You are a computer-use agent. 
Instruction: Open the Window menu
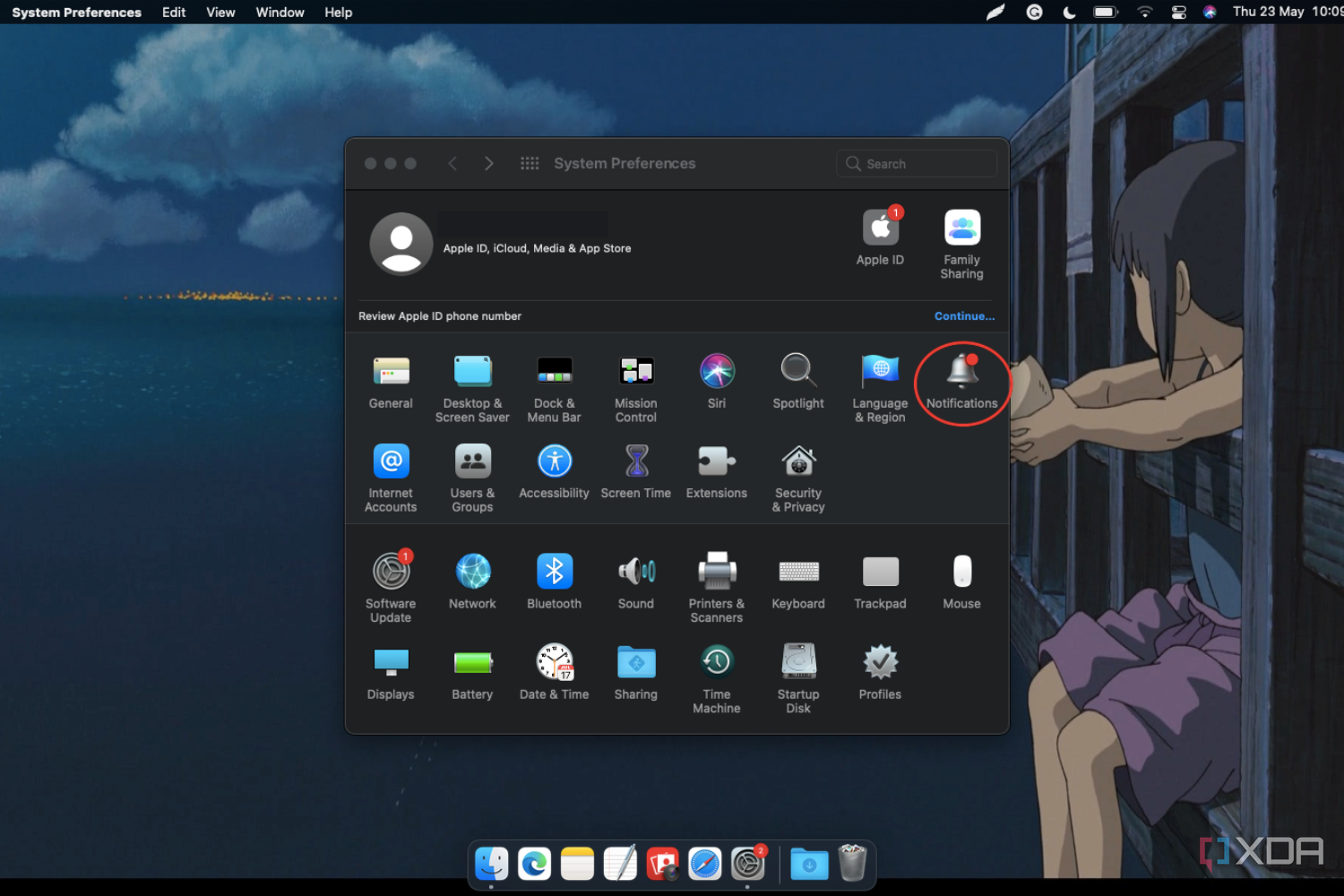280,13
